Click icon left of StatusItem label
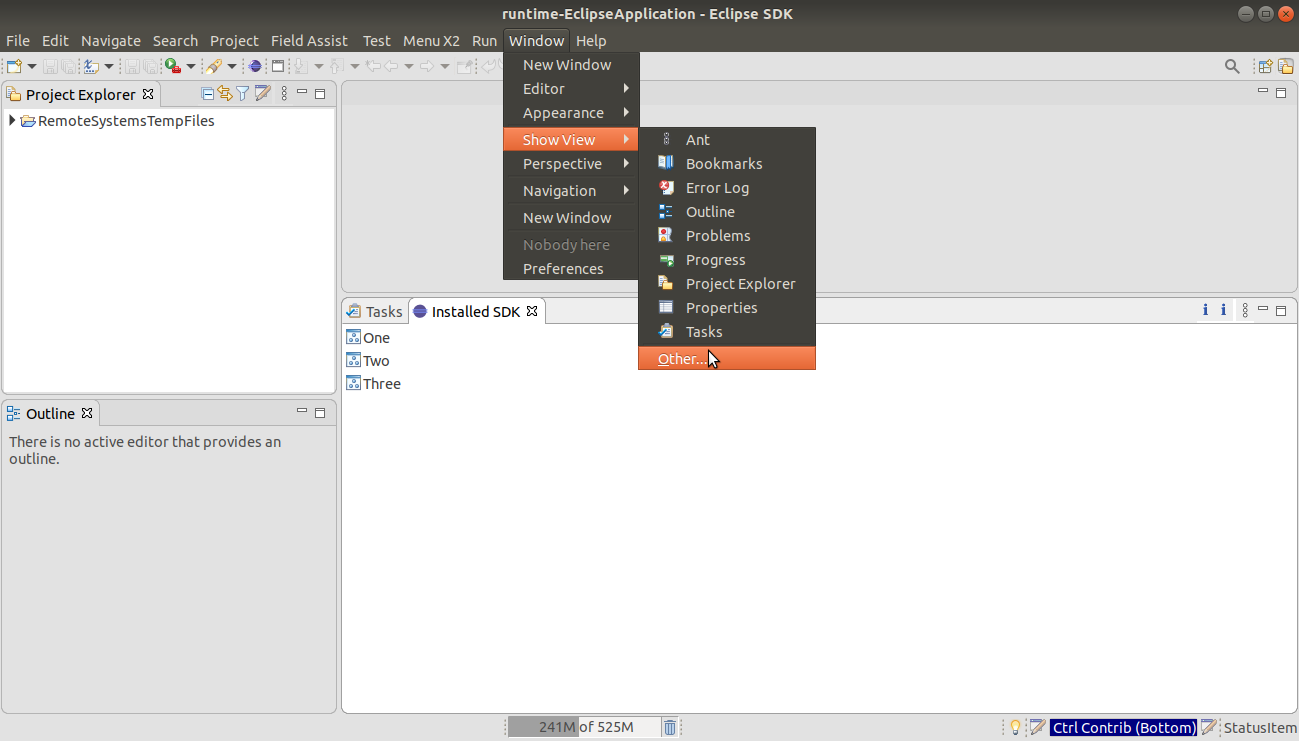 click(x=1210, y=727)
